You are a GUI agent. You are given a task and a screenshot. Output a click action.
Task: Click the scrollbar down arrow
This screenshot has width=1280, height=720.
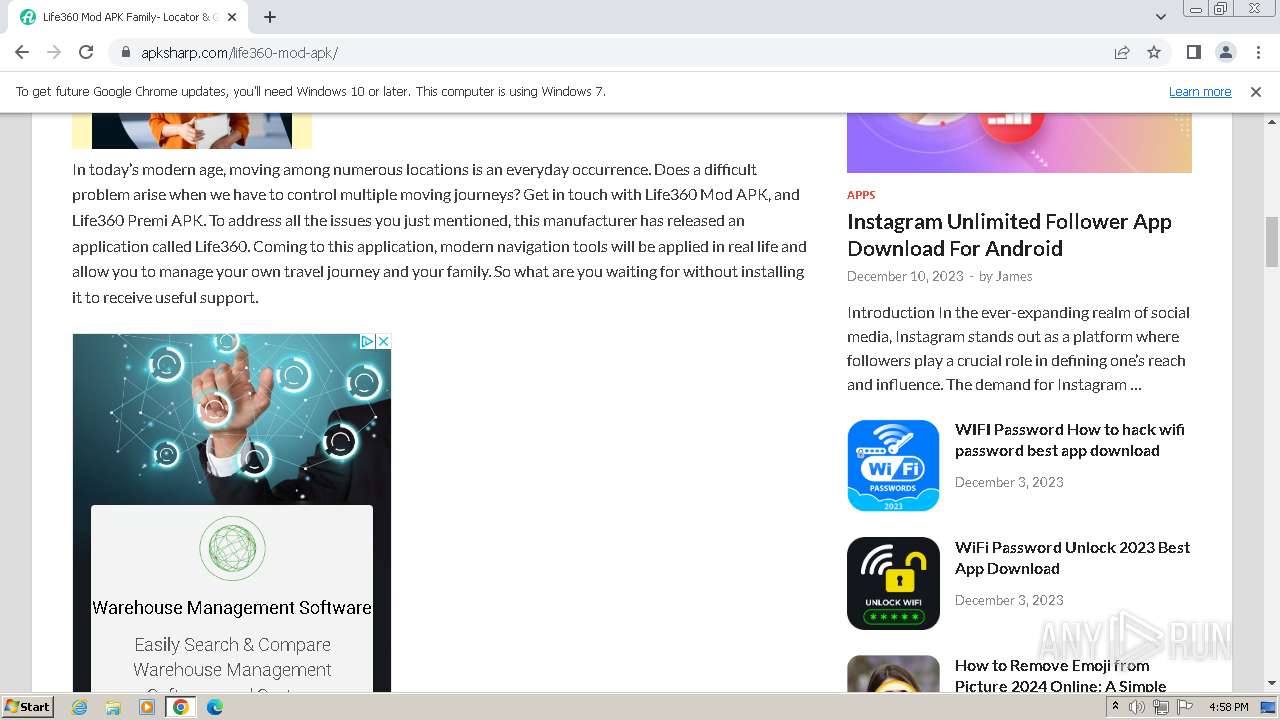pyautogui.click(x=1272, y=684)
